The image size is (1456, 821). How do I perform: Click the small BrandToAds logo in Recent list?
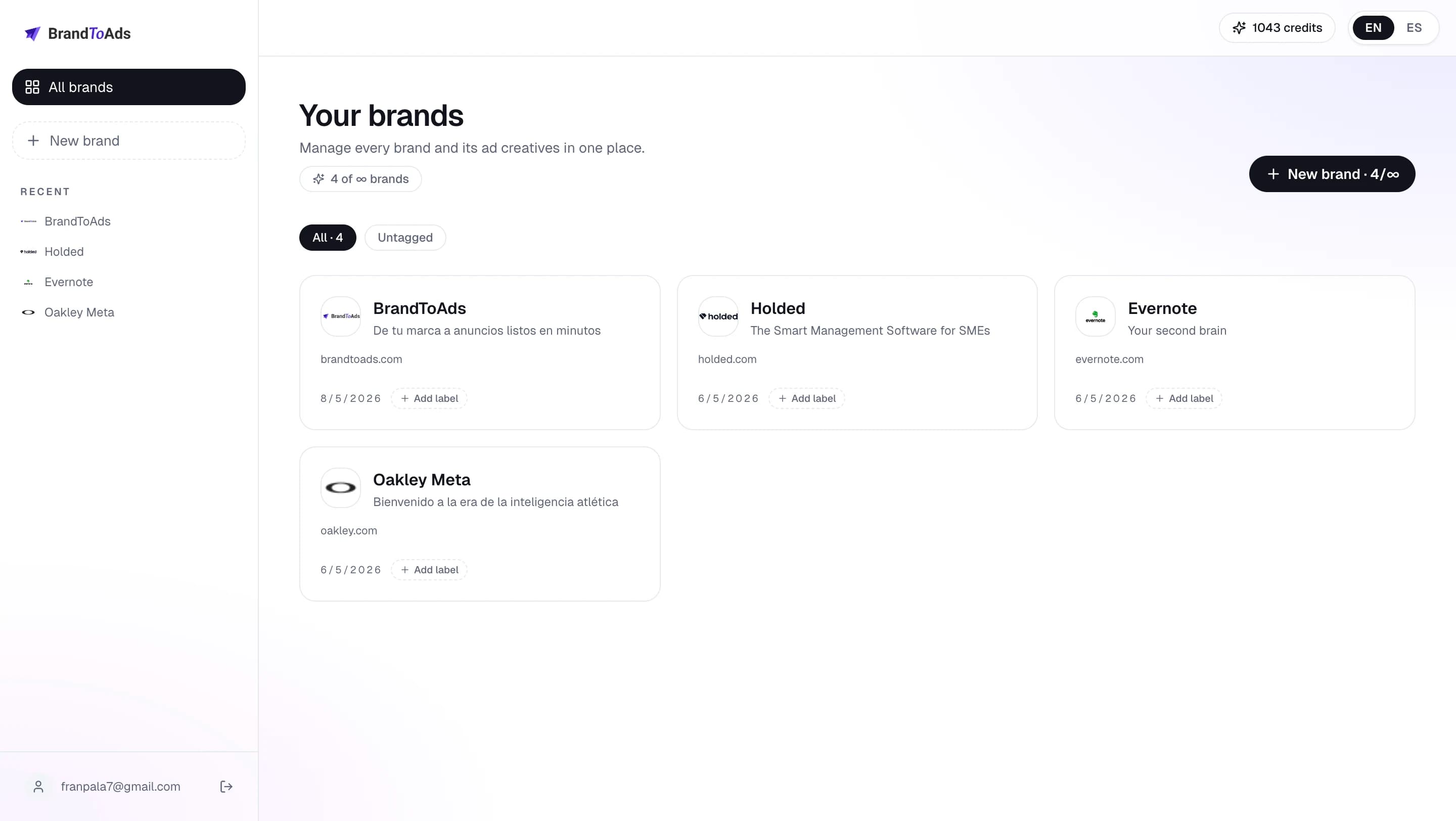point(28,221)
